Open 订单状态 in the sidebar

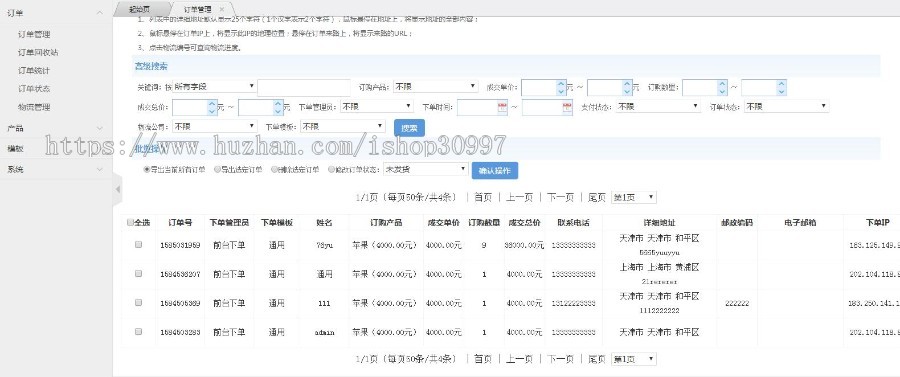tap(34, 88)
